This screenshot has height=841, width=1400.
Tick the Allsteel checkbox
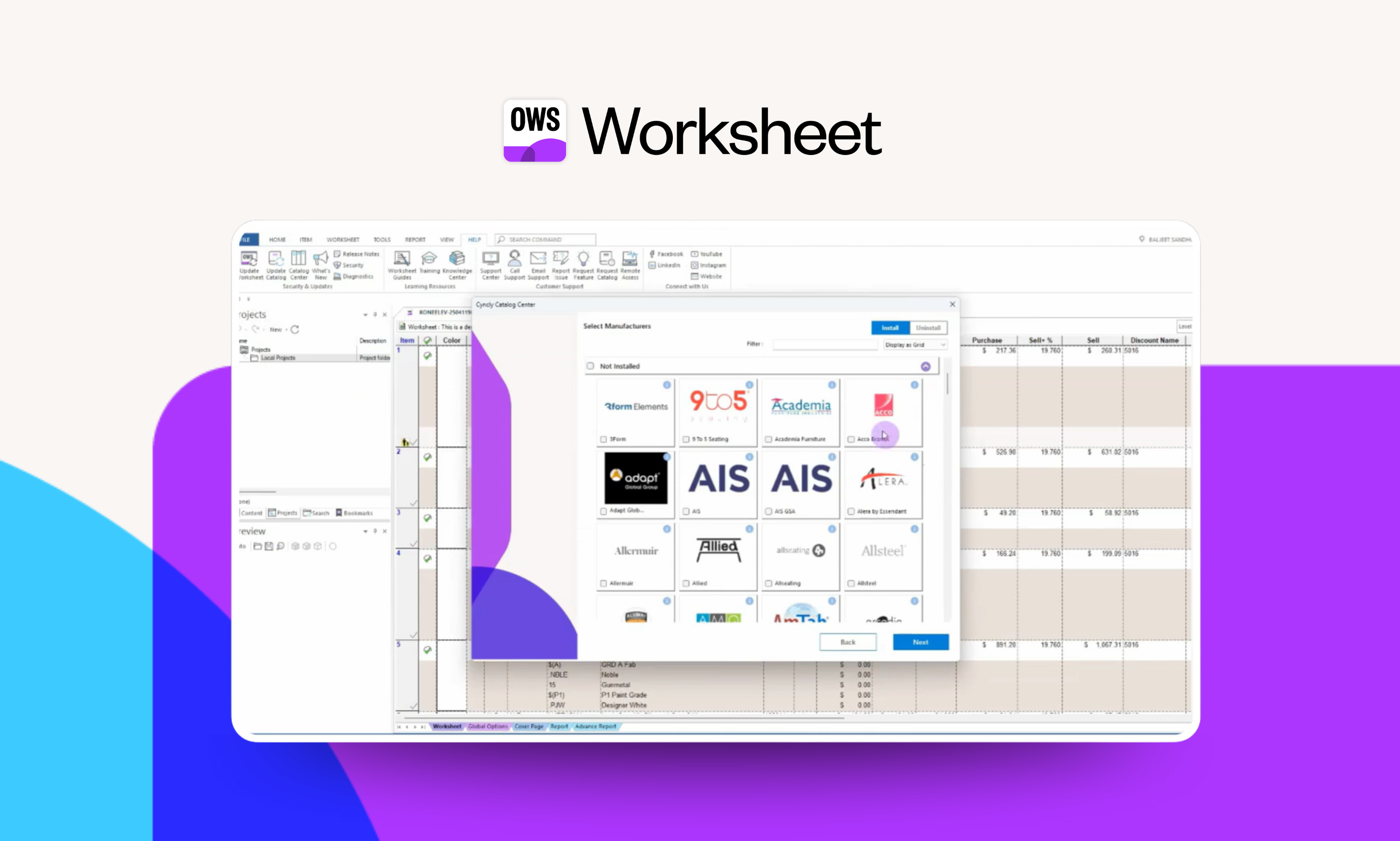pyautogui.click(x=851, y=583)
